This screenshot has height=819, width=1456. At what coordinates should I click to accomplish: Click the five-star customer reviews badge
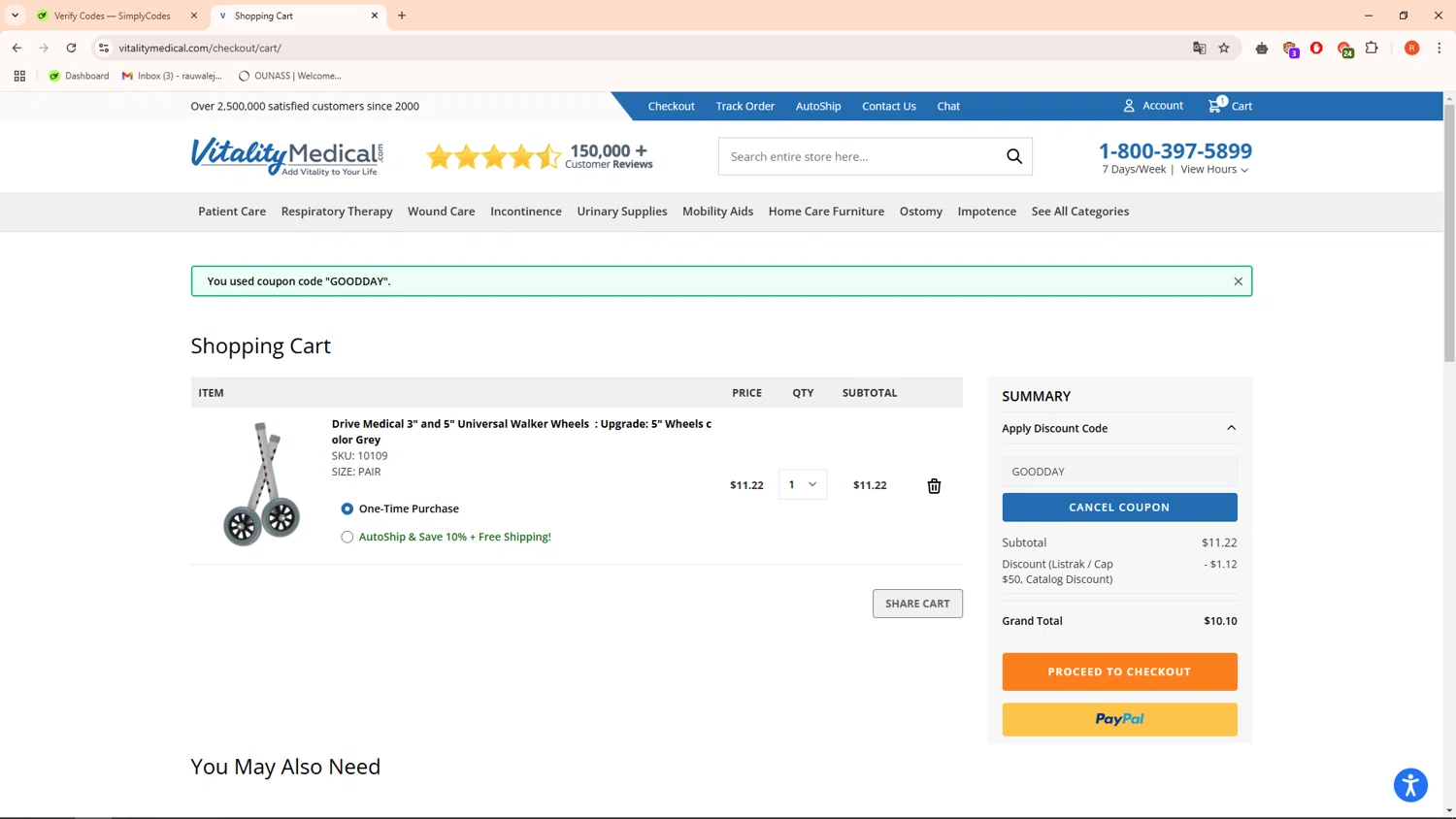540,156
